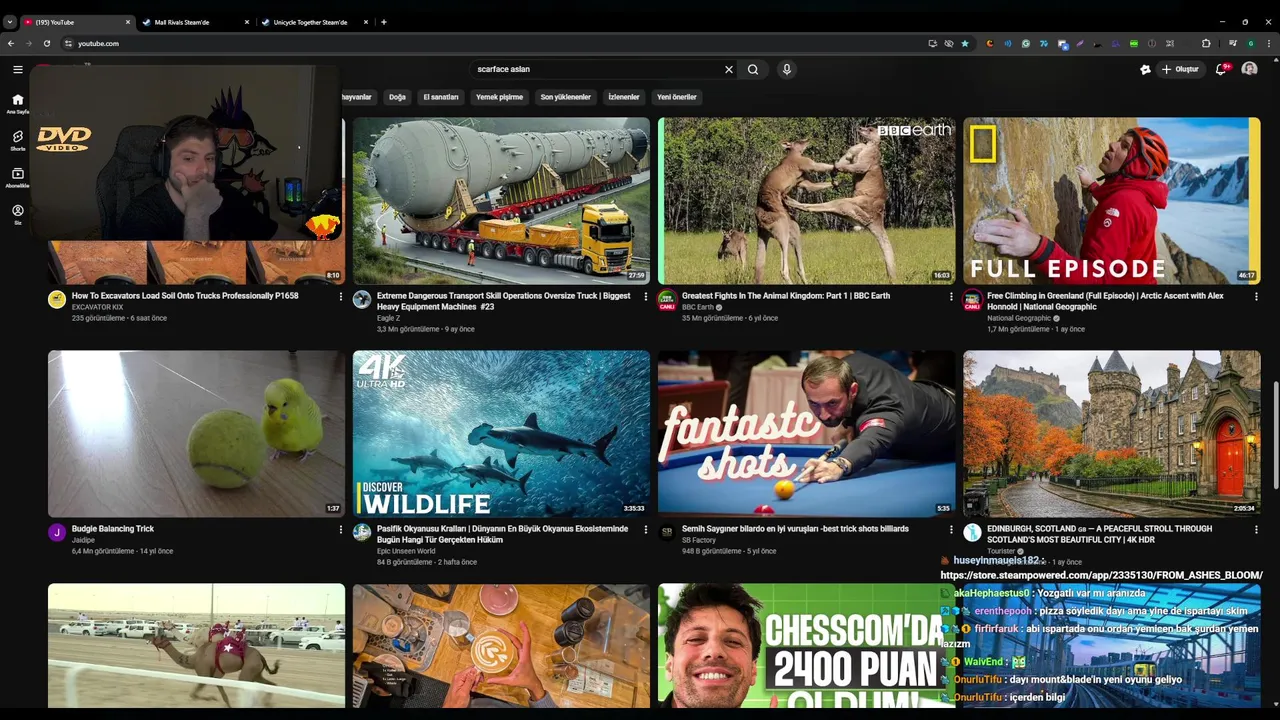Start voice search with microphone icon
The image size is (1280, 720).
point(787,69)
